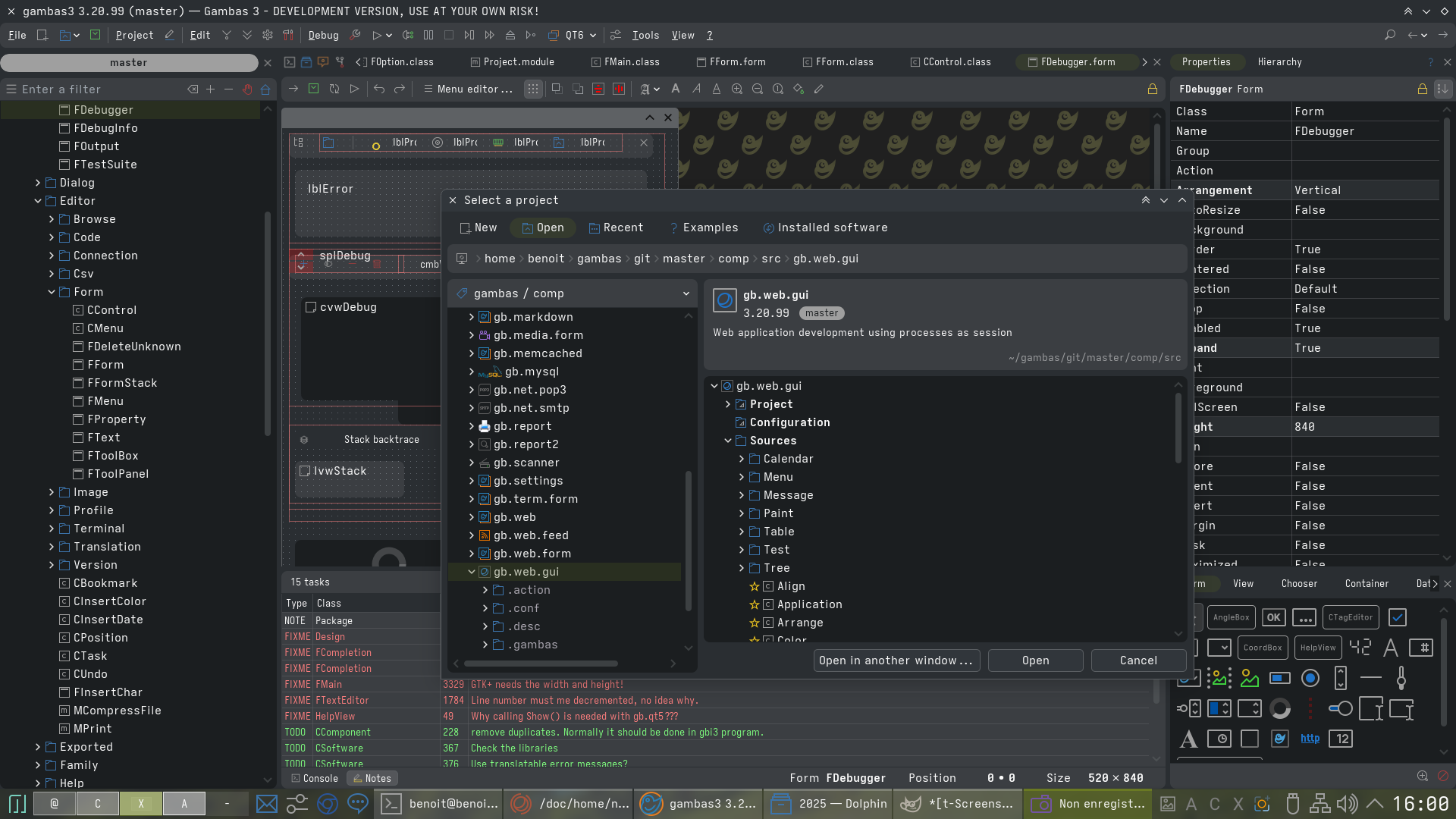Select the AngleBox control in toolbox

1231,618
